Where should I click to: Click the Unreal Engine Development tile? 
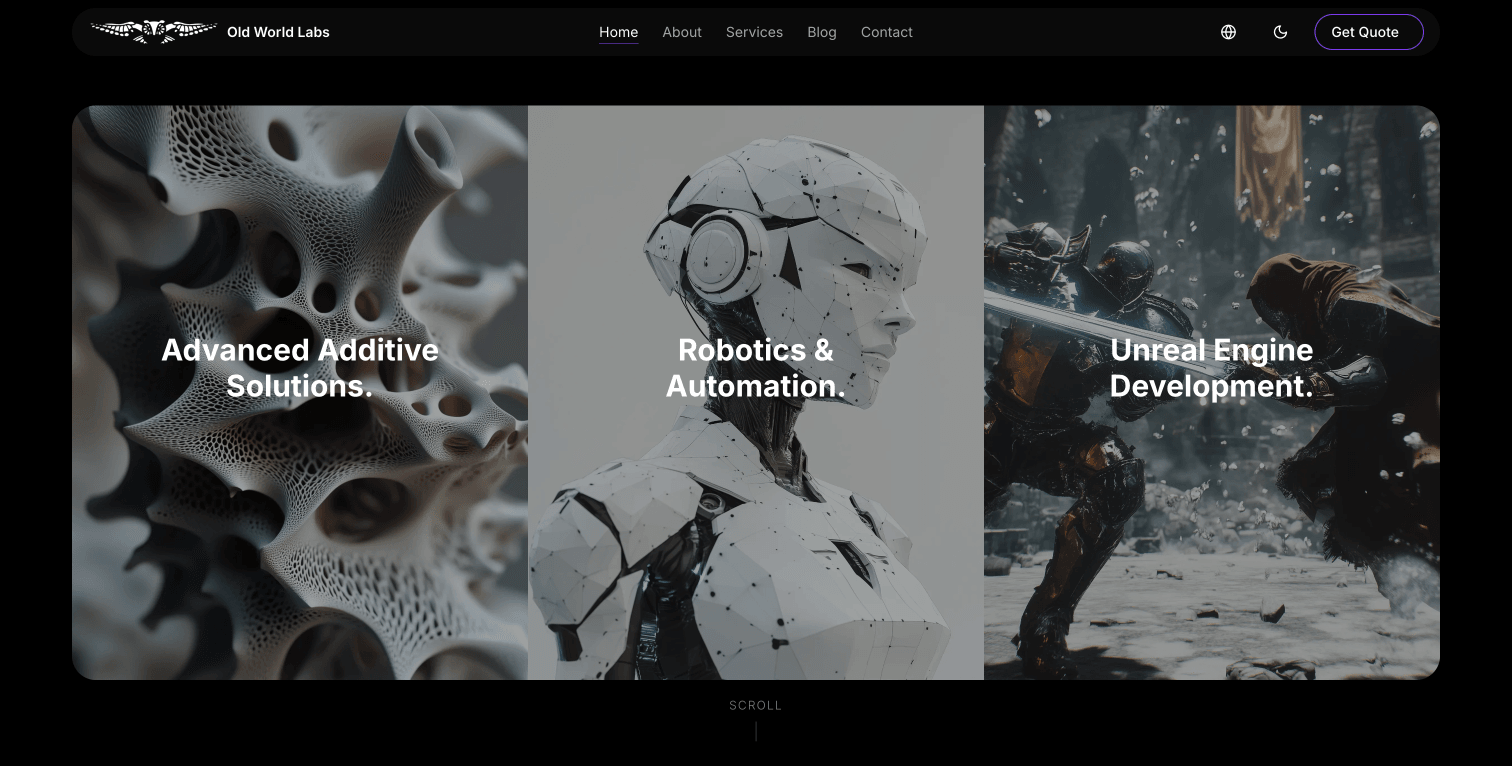coord(1212,390)
